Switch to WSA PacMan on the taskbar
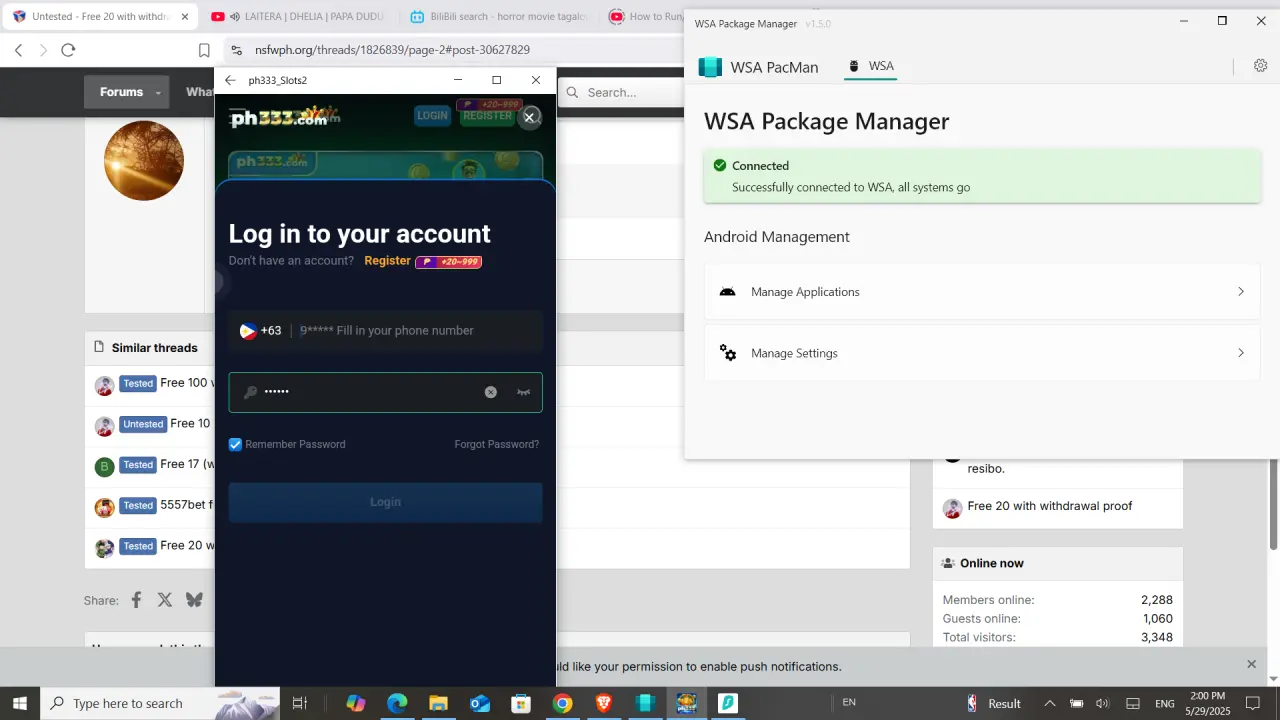This screenshot has width=1280, height=720. coord(645,703)
